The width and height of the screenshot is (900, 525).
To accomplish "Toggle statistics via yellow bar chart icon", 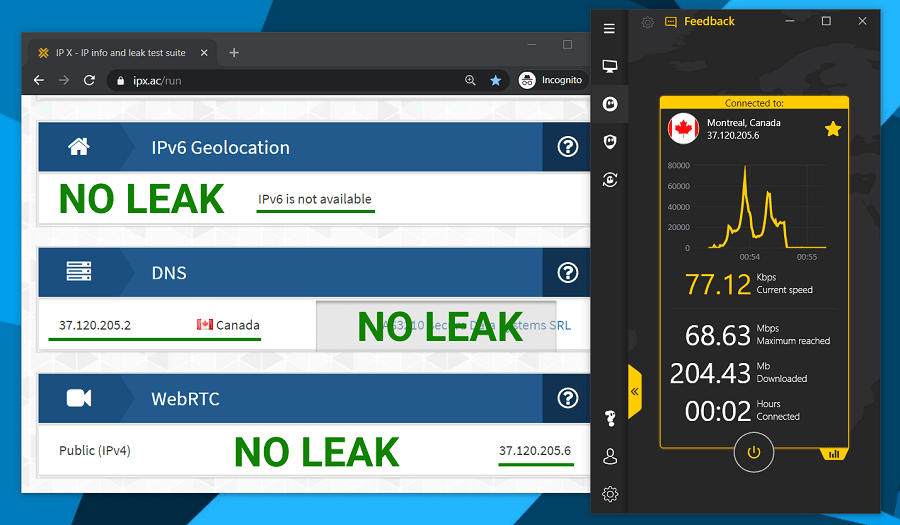I will [834, 454].
